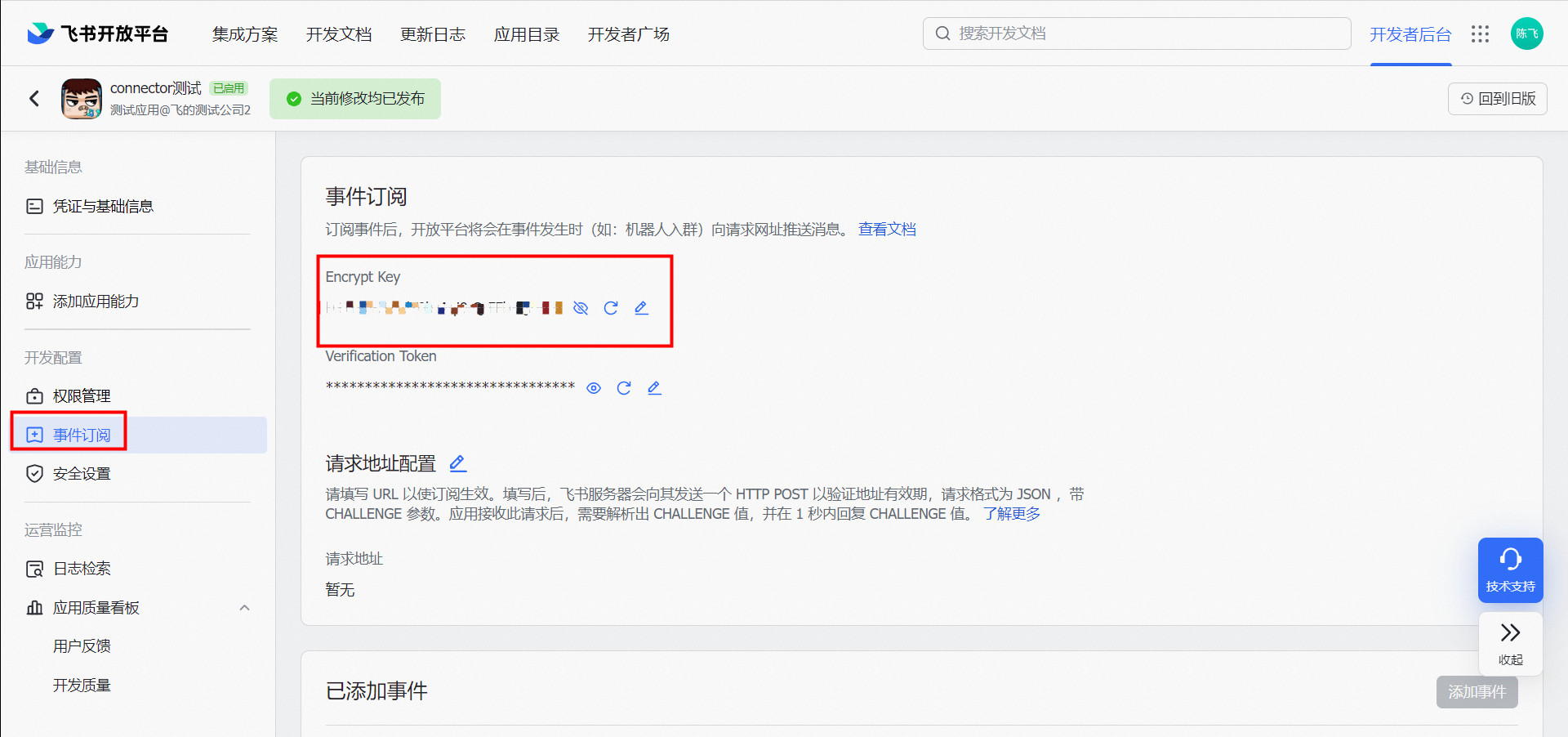1568x737 pixels.
Task: Refresh the Encrypt Key
Action: [x=611, y=308]
